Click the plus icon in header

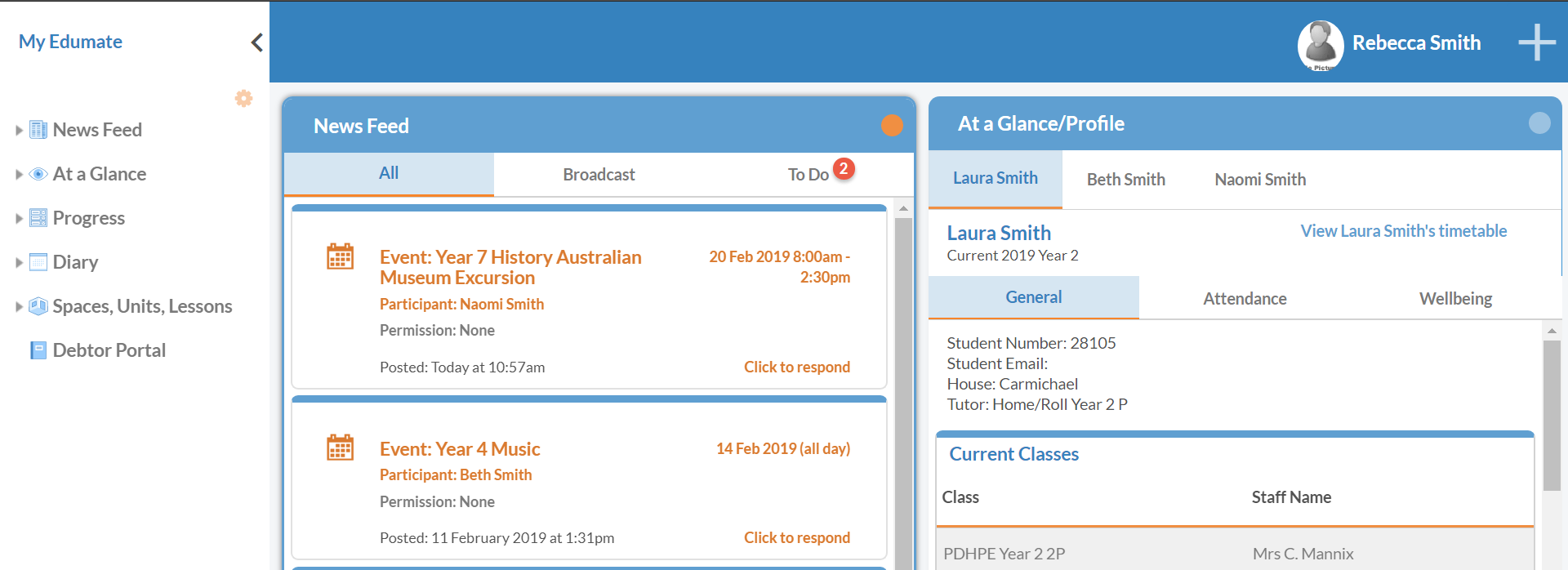coord(1536,42)
